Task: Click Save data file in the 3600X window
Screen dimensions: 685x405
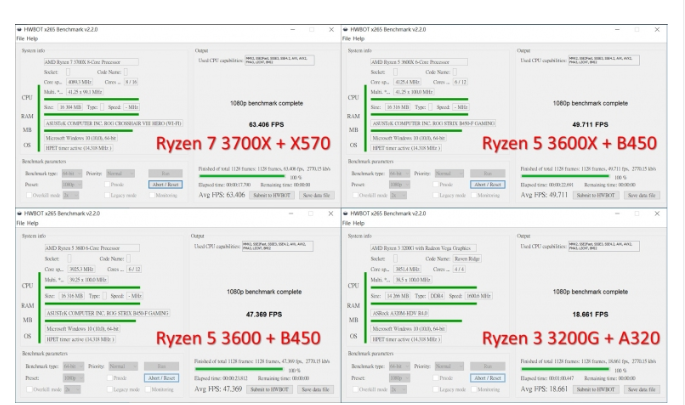Action: coord(641,195)
